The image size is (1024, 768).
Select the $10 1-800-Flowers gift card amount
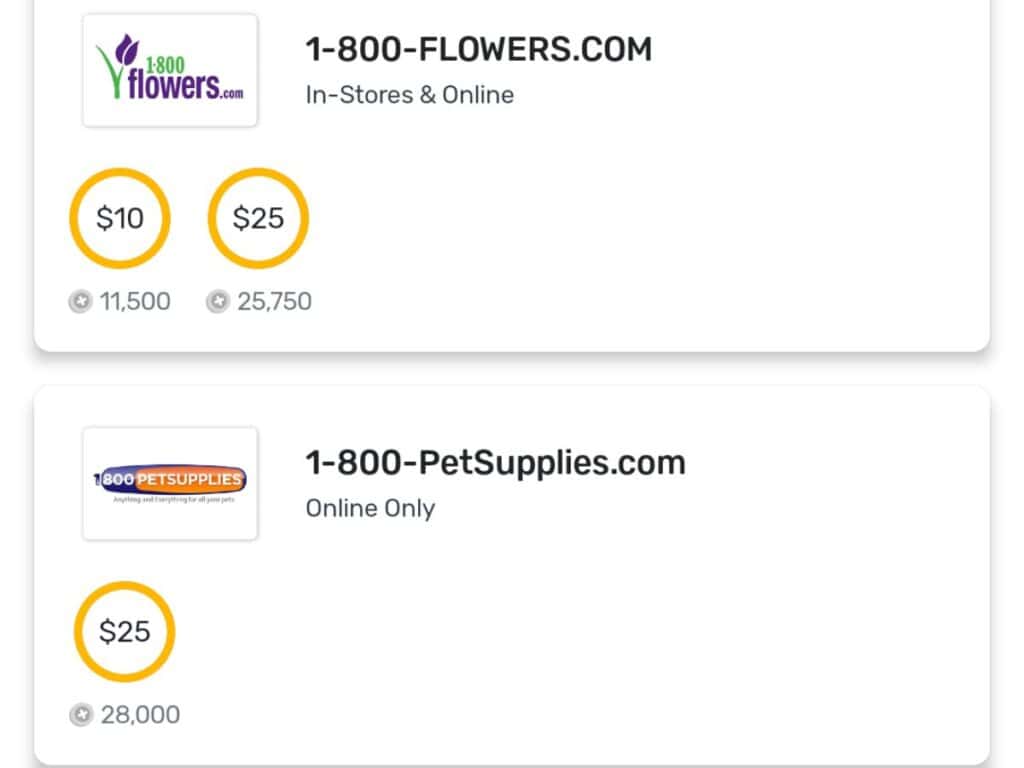(x=120, y=218)
